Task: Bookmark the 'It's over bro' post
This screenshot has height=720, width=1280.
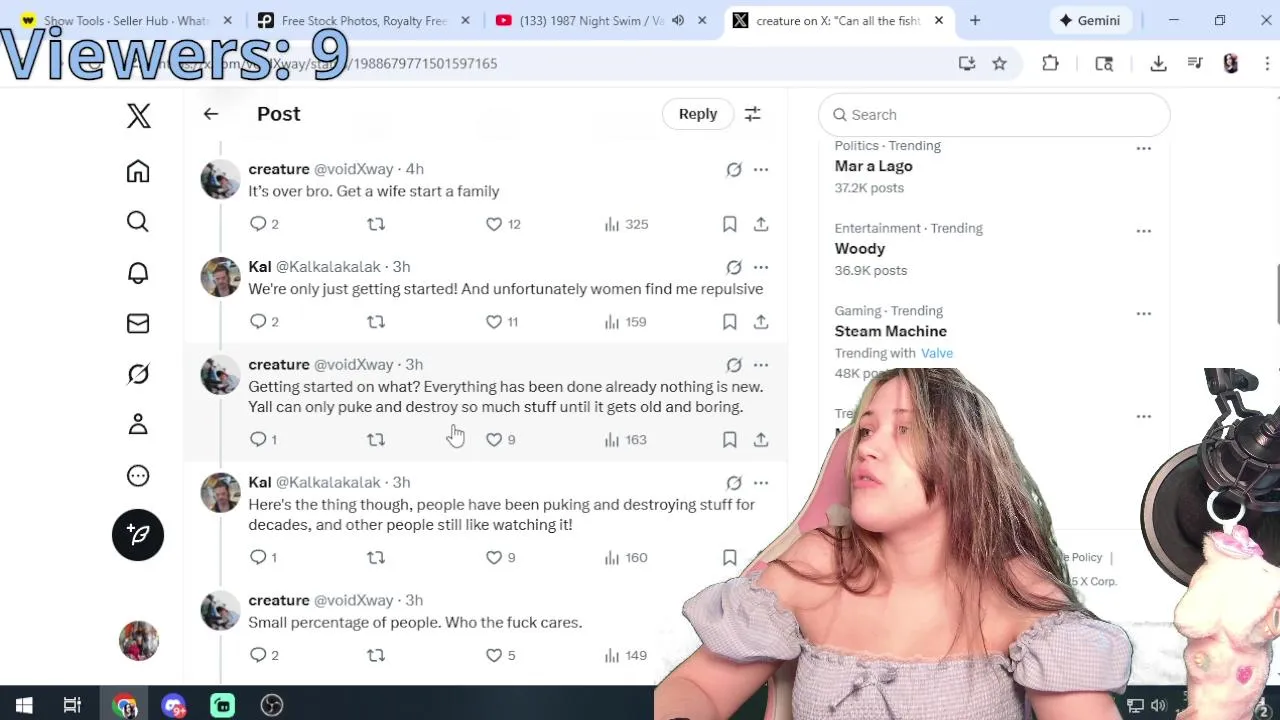Action: 730,224
